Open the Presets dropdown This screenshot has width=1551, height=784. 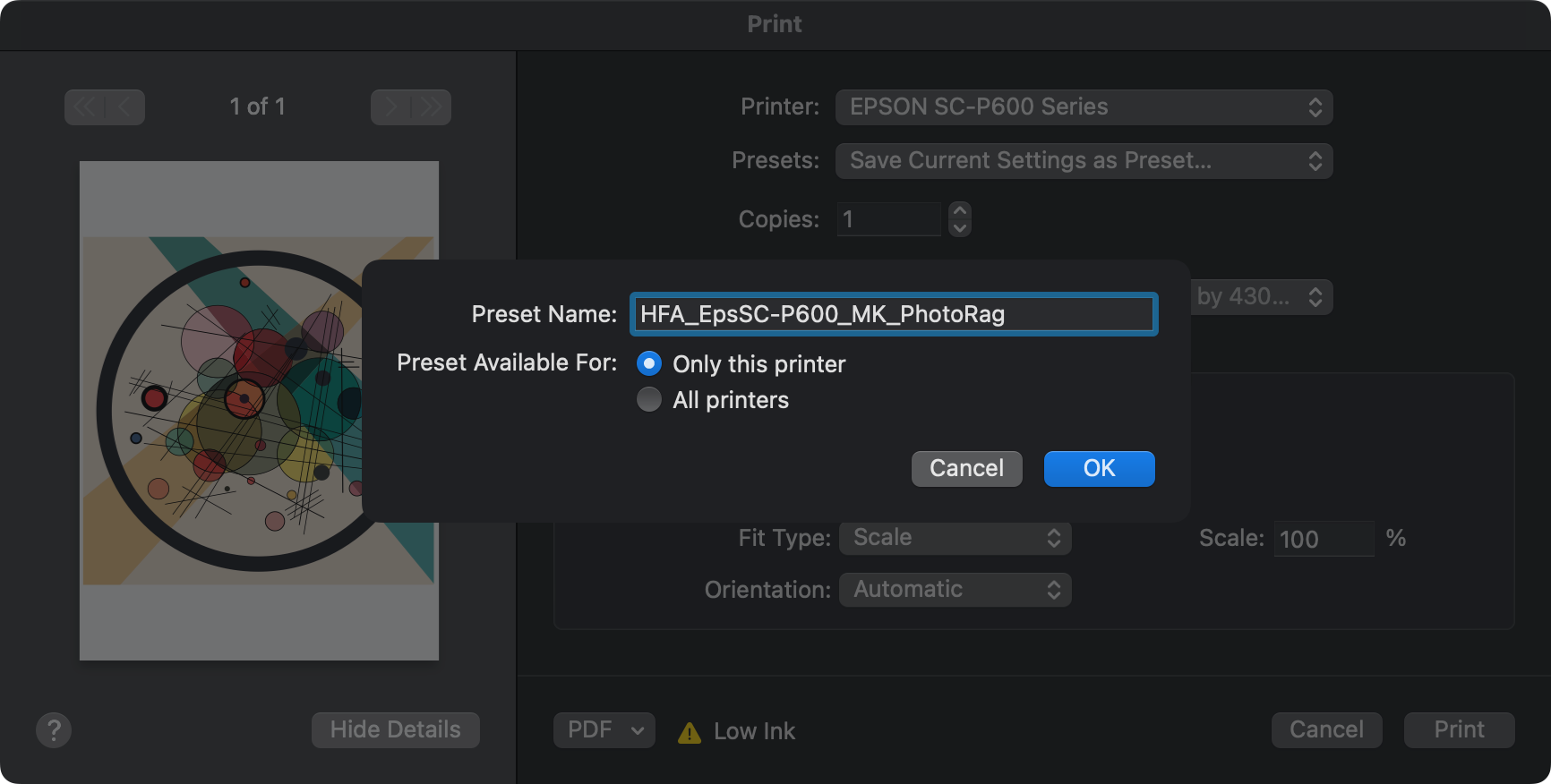[1084, 161]
